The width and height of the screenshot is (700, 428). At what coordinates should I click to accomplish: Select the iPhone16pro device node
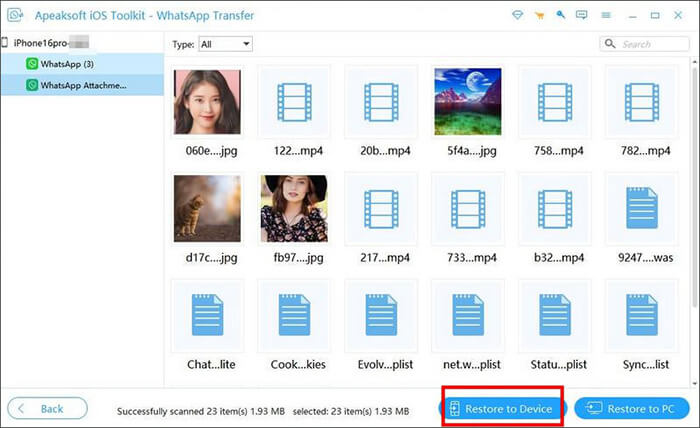coord(82,43)
